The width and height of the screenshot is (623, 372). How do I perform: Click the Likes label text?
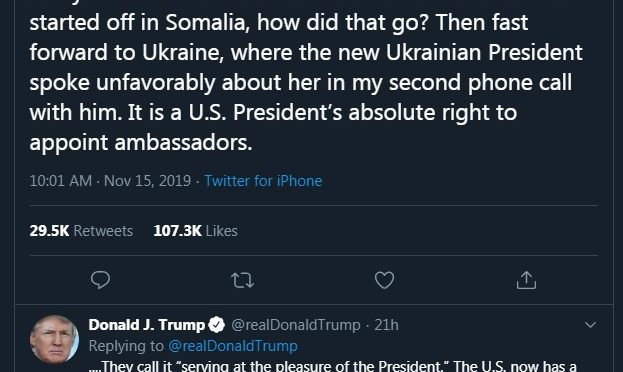(222, 231)
